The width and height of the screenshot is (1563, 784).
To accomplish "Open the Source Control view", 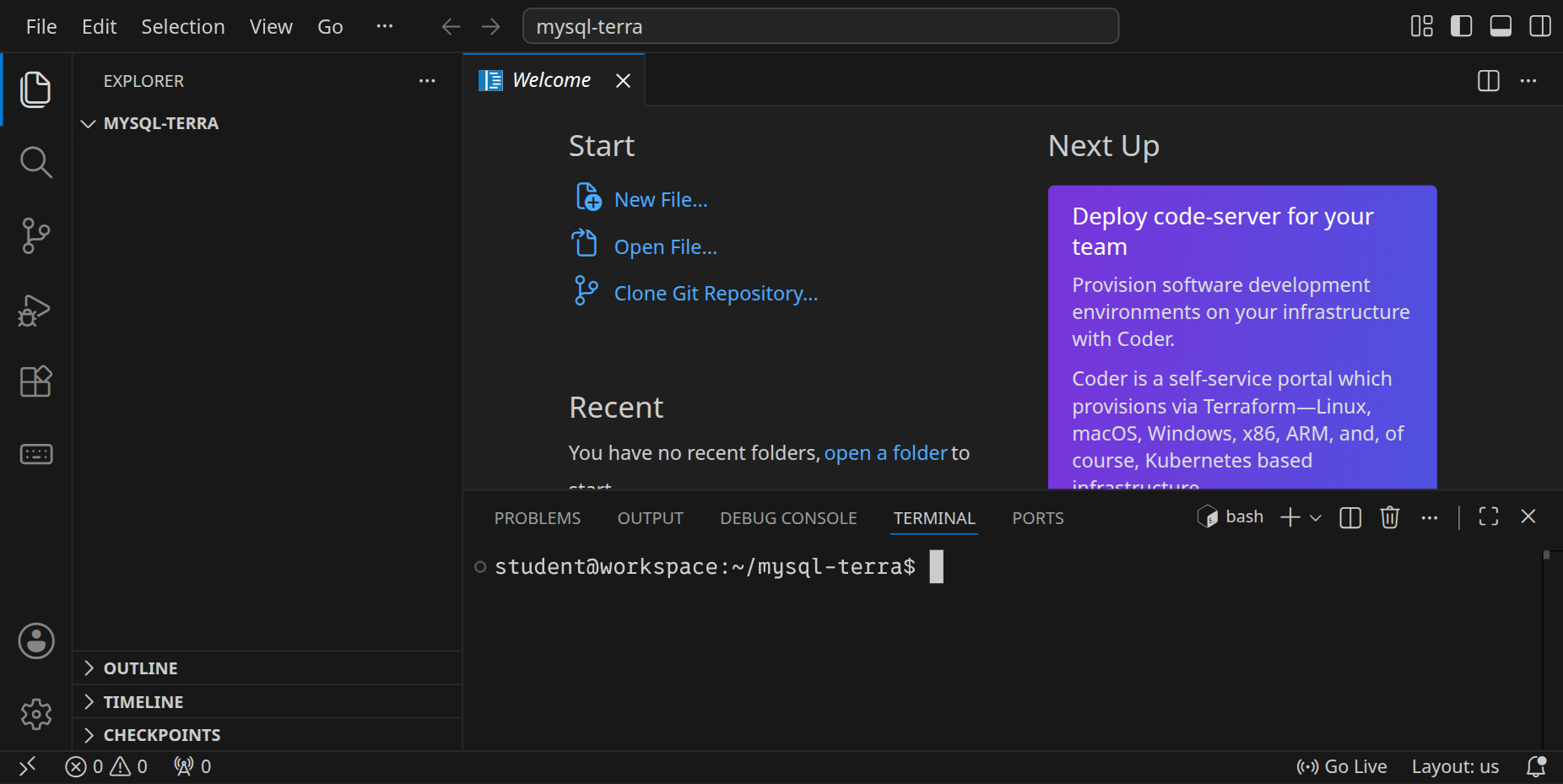I will pos(35,235).
